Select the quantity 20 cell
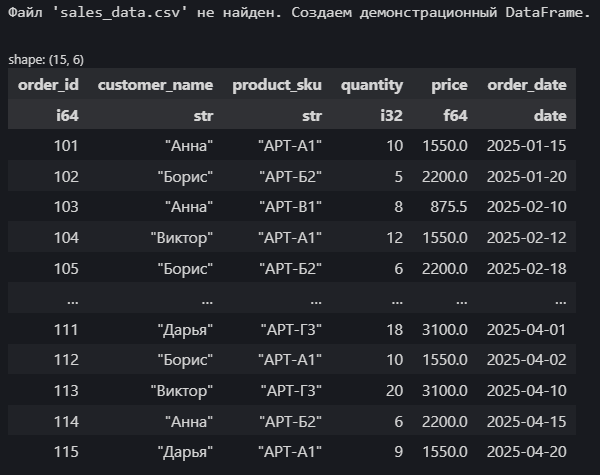Viewport: 600px width, 475px height. coord(395,390)
